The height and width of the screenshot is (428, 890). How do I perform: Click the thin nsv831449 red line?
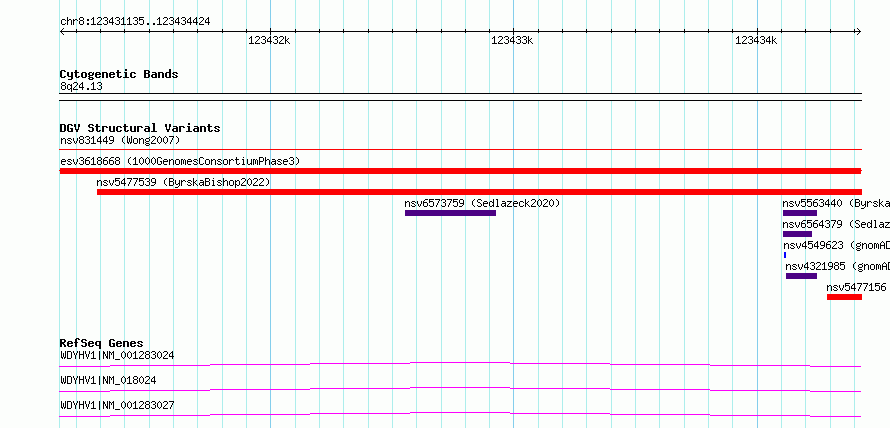coord(460,150)
